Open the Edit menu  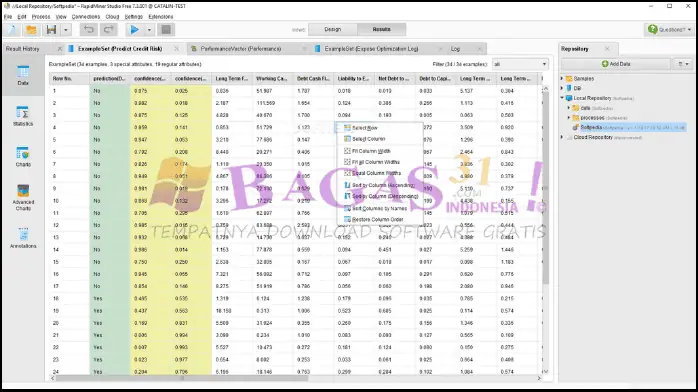[22, 16]
